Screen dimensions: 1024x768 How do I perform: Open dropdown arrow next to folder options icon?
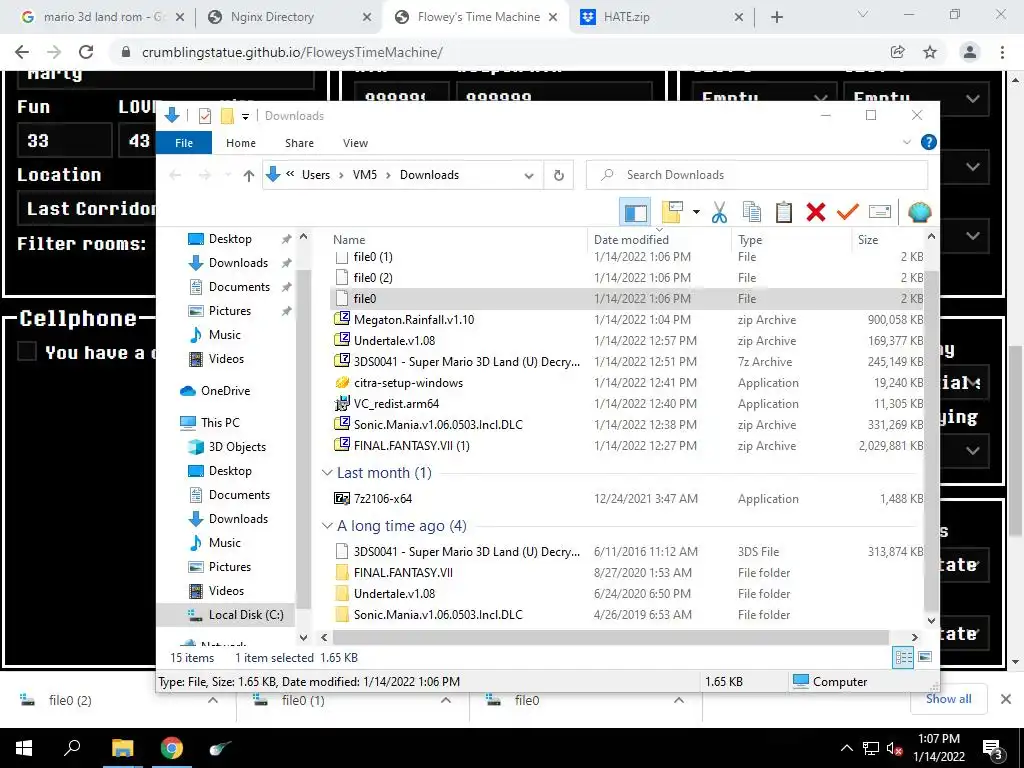coord(696,212)
